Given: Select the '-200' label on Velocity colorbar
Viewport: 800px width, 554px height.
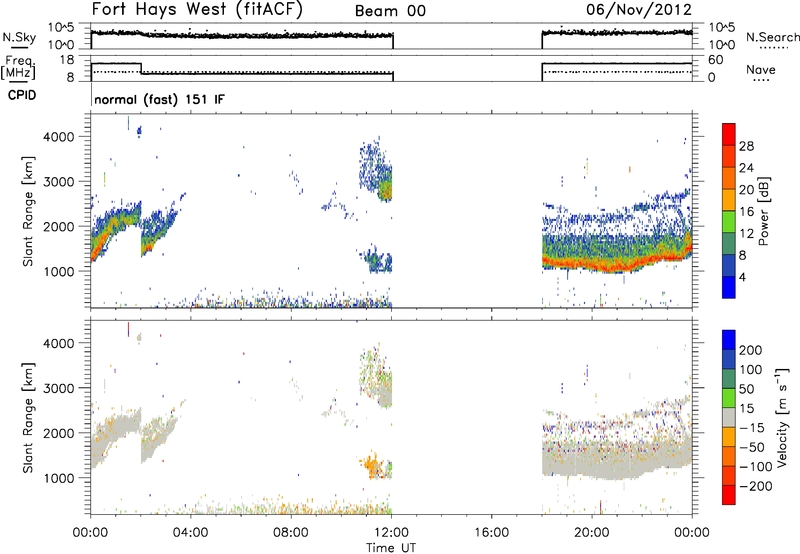Looking at the screenshot, I should (x=756, y=486).
